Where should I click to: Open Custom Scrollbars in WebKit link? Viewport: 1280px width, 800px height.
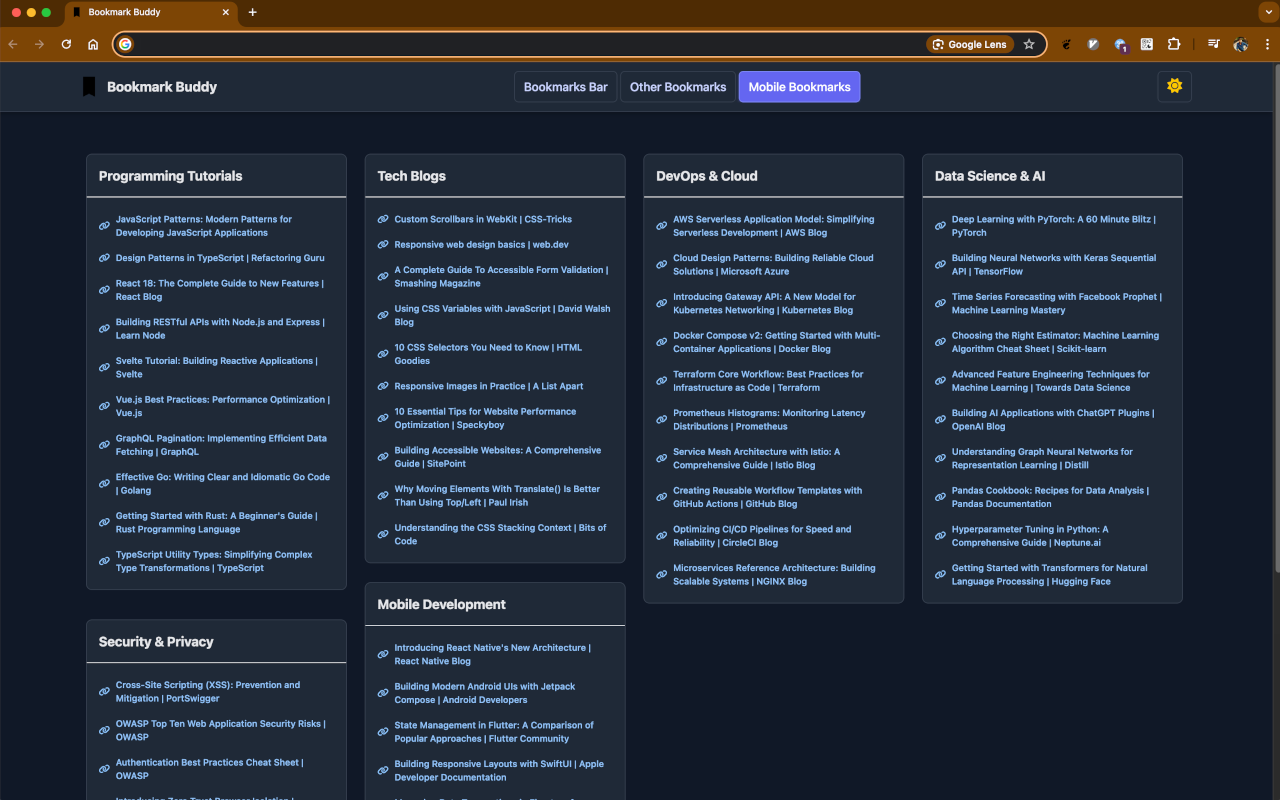click(483, 219)
